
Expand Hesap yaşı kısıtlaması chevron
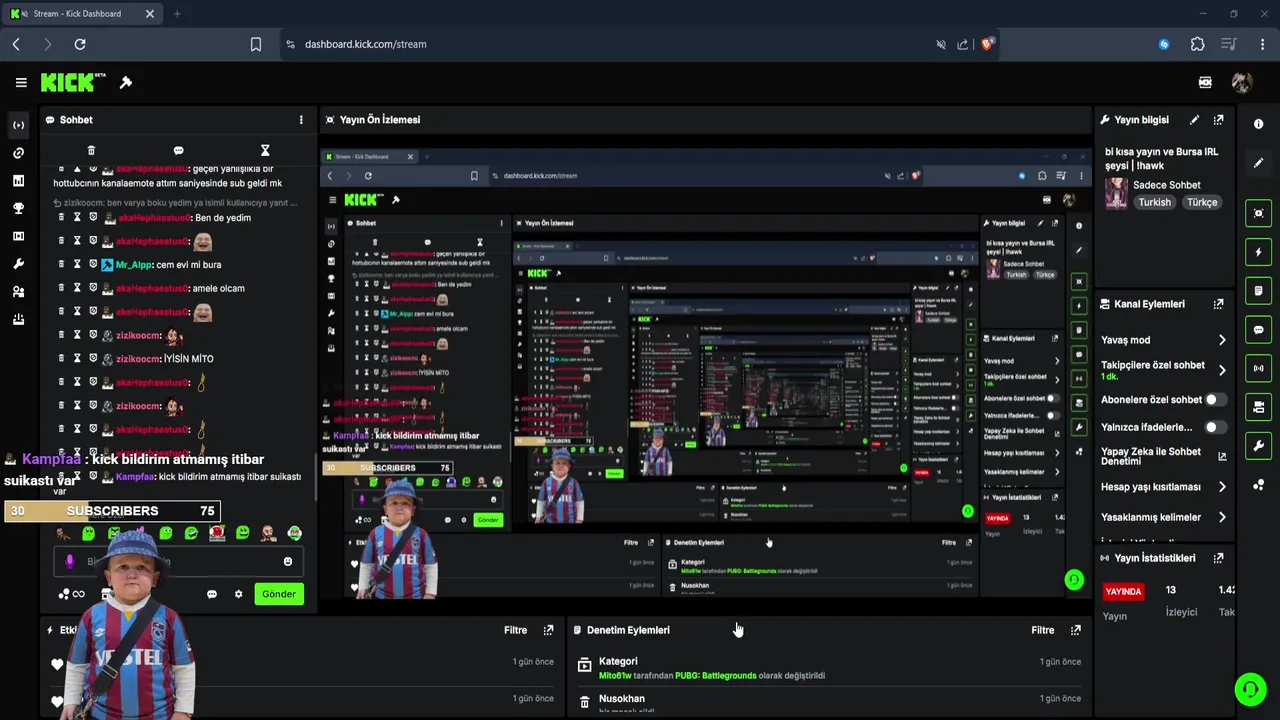click(x=1222, y=487)
